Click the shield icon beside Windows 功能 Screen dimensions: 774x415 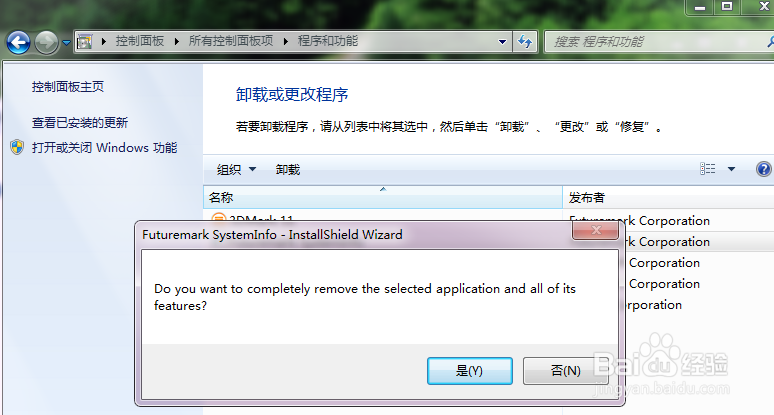click(x=17, y=147)
